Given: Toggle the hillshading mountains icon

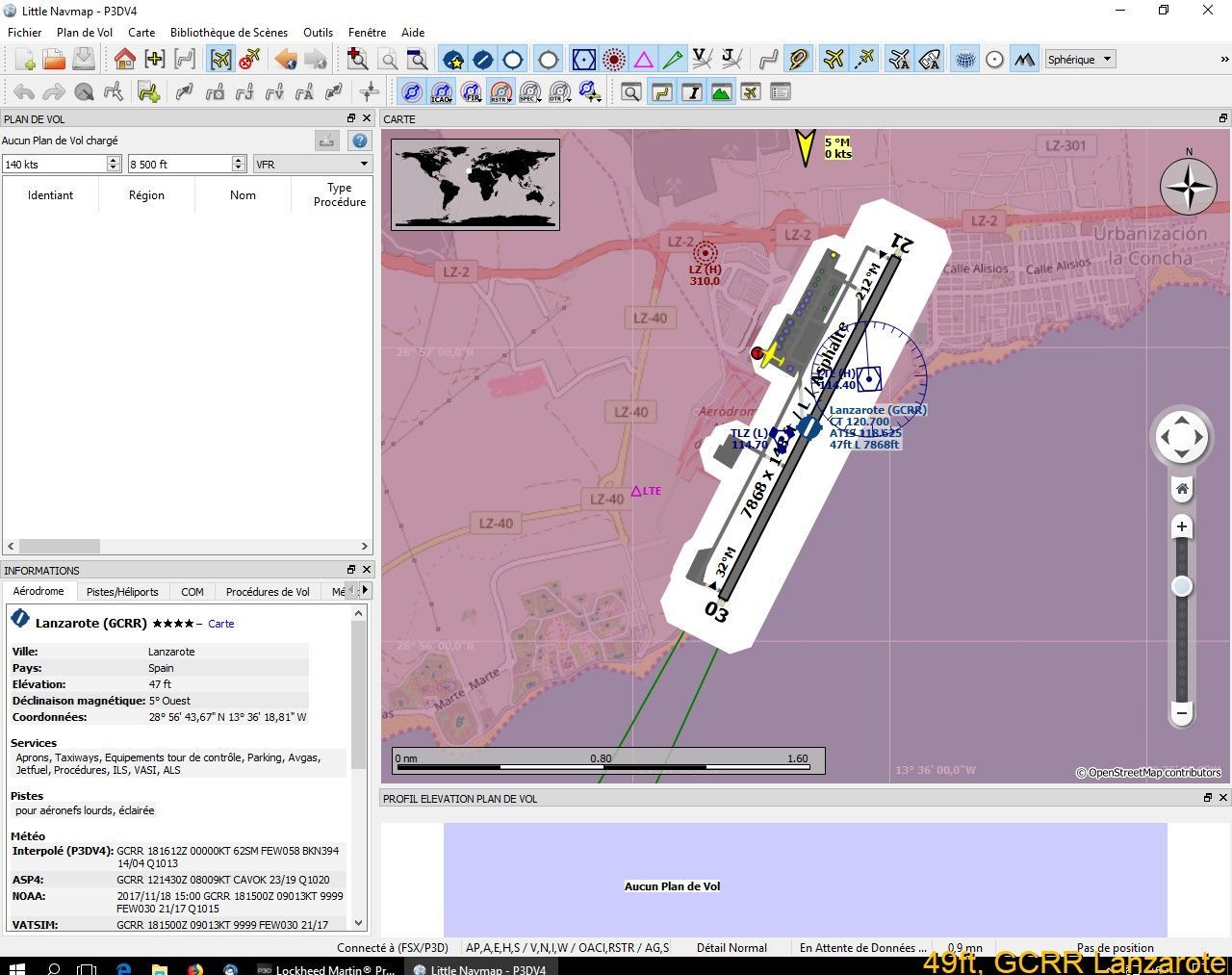Looking at the screenshot, I should point(1025,60).
